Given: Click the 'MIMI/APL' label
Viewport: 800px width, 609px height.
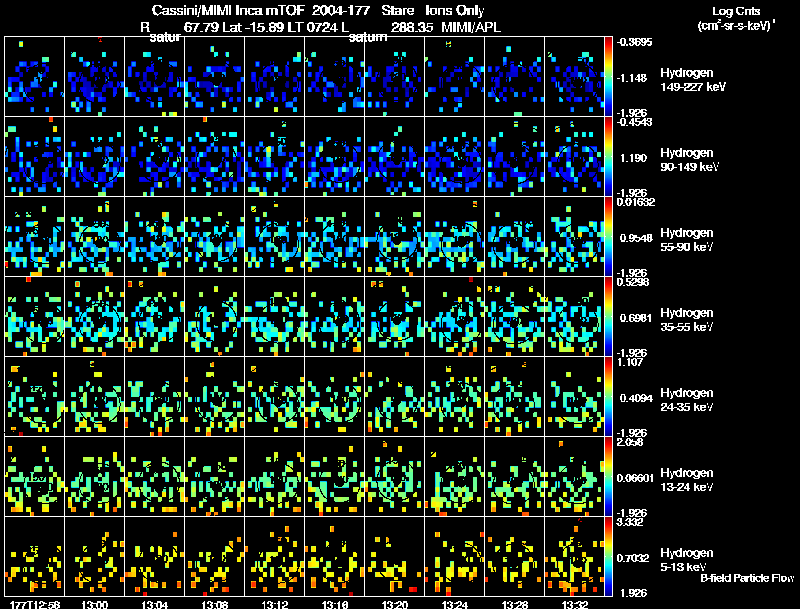Looking at the screenshot, I should pyautogui.click(x=471, y=27).
